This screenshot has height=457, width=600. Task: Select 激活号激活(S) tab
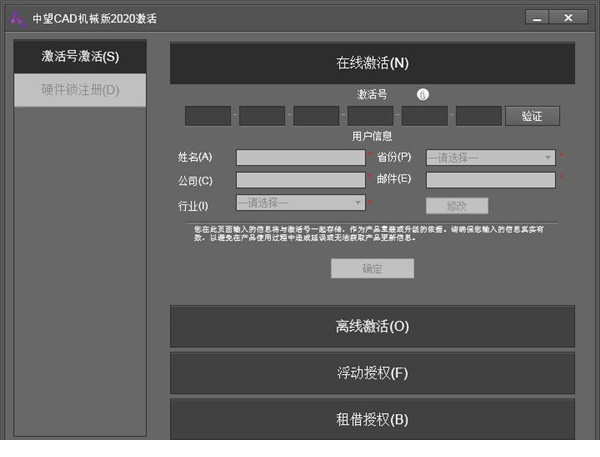pyautogui.click(x=80, y=56)
